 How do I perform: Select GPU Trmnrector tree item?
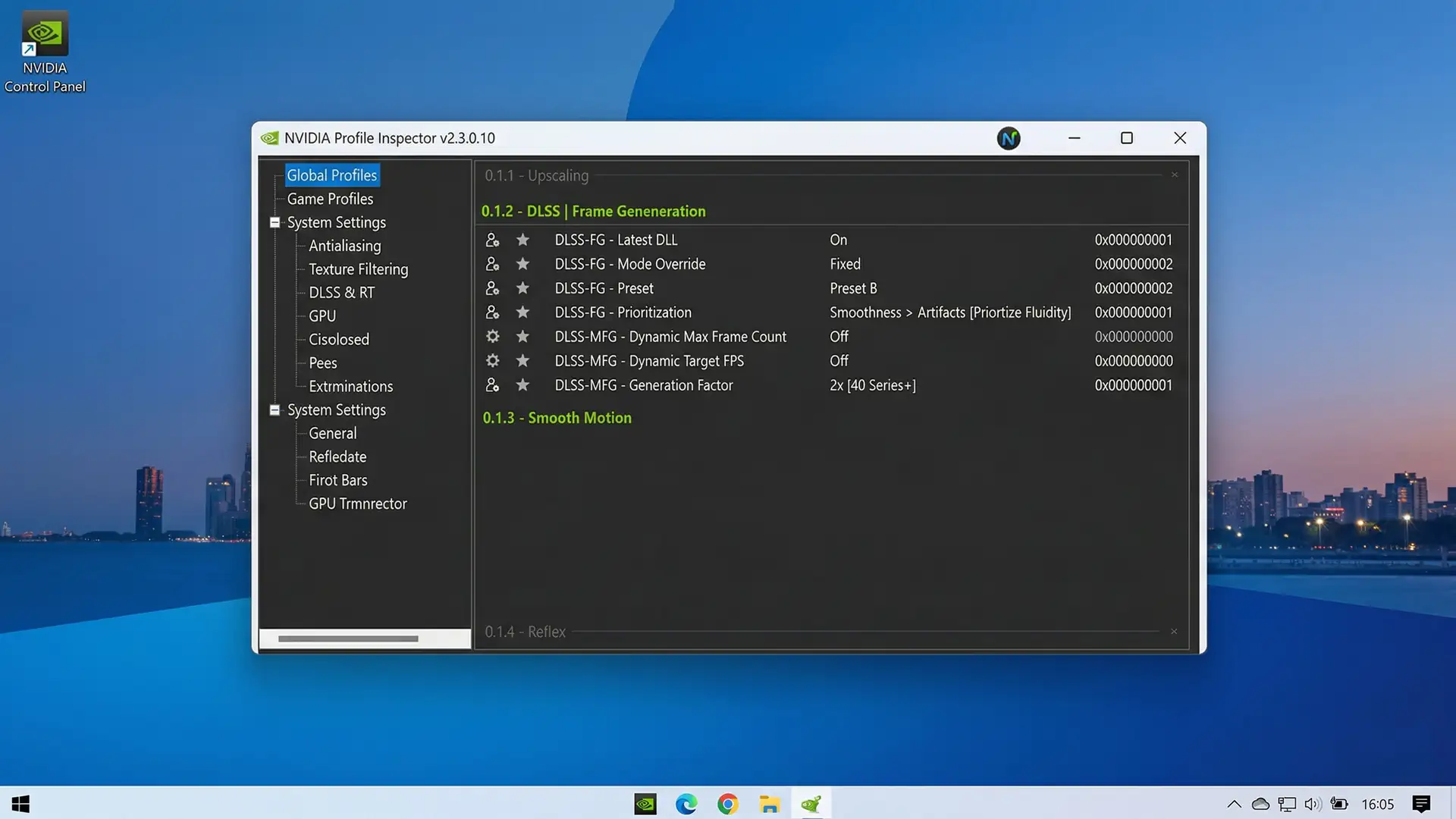tap(358, 504)
